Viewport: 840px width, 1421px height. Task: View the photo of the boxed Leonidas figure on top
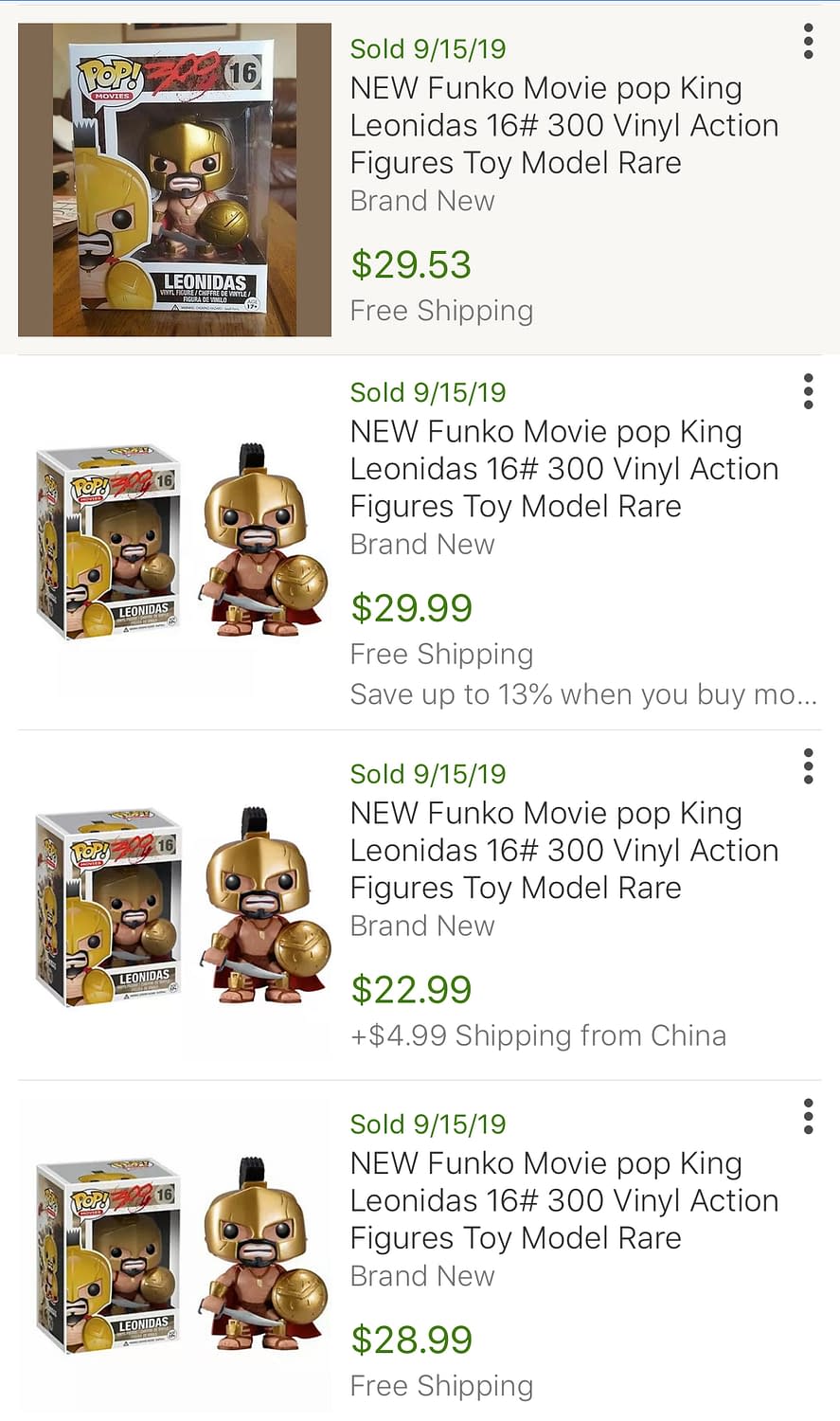pos(173,180)
